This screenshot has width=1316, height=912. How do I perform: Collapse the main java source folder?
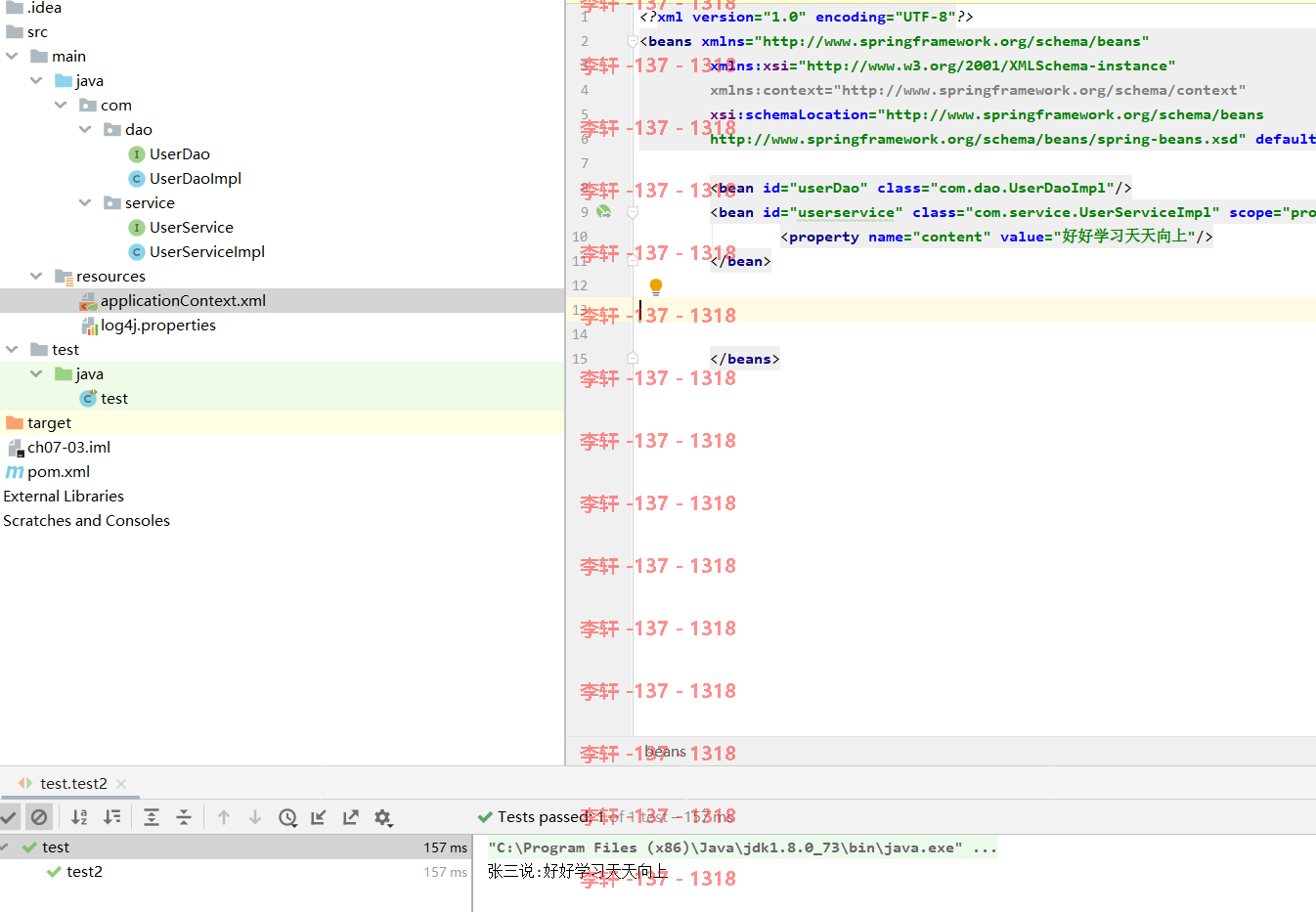[x=36, y=81]
